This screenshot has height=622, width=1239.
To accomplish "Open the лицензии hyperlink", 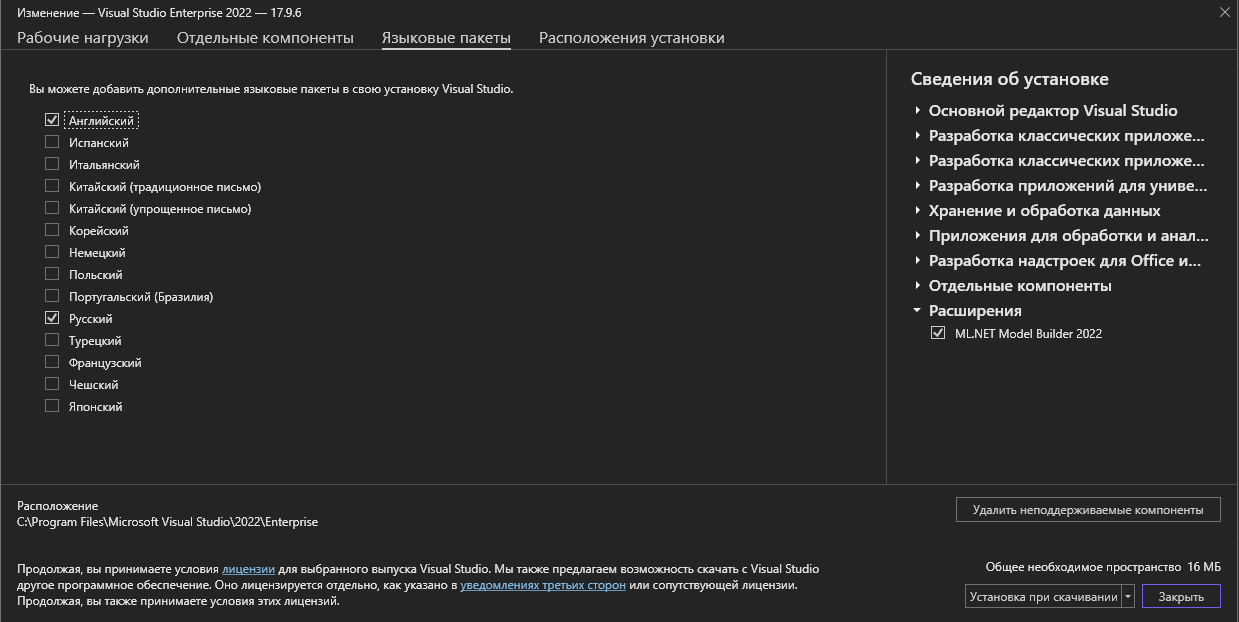I will (248, 569).
